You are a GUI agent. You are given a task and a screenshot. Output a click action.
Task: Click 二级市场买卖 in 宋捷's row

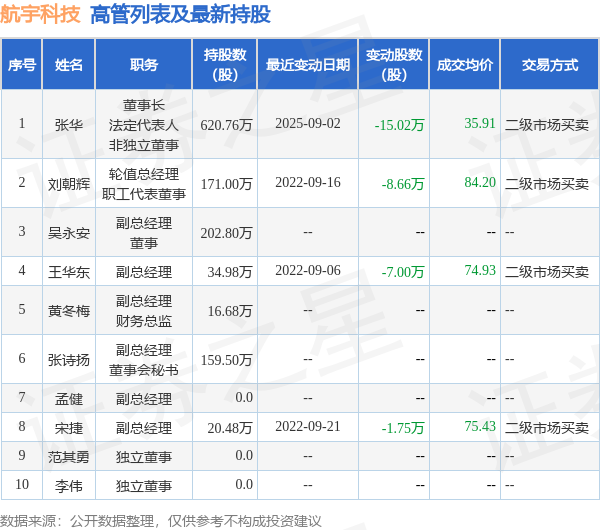(x=547, y=428)
